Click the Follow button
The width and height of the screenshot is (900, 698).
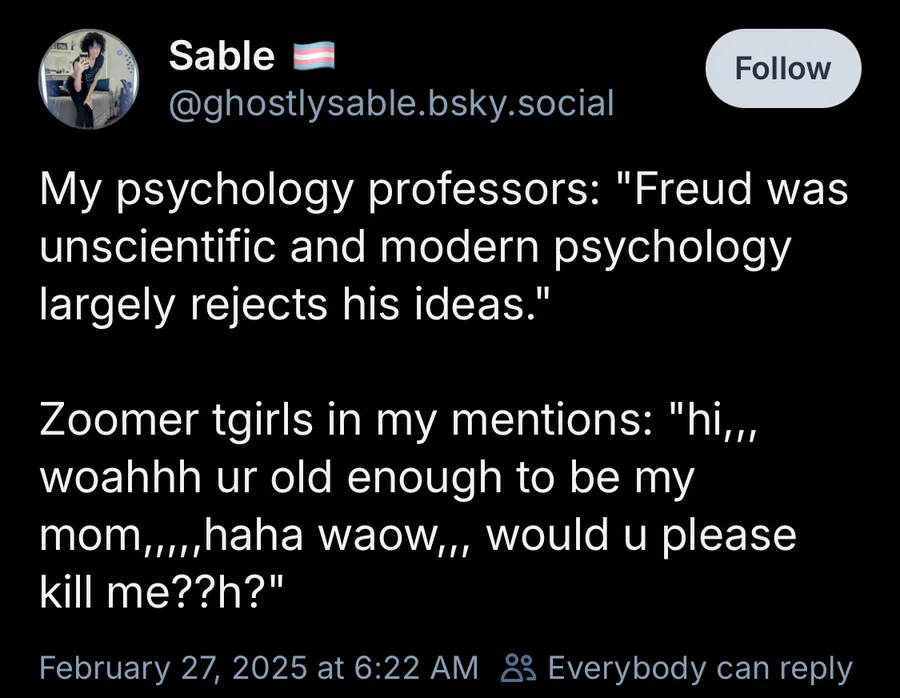(x=782, y=68)
